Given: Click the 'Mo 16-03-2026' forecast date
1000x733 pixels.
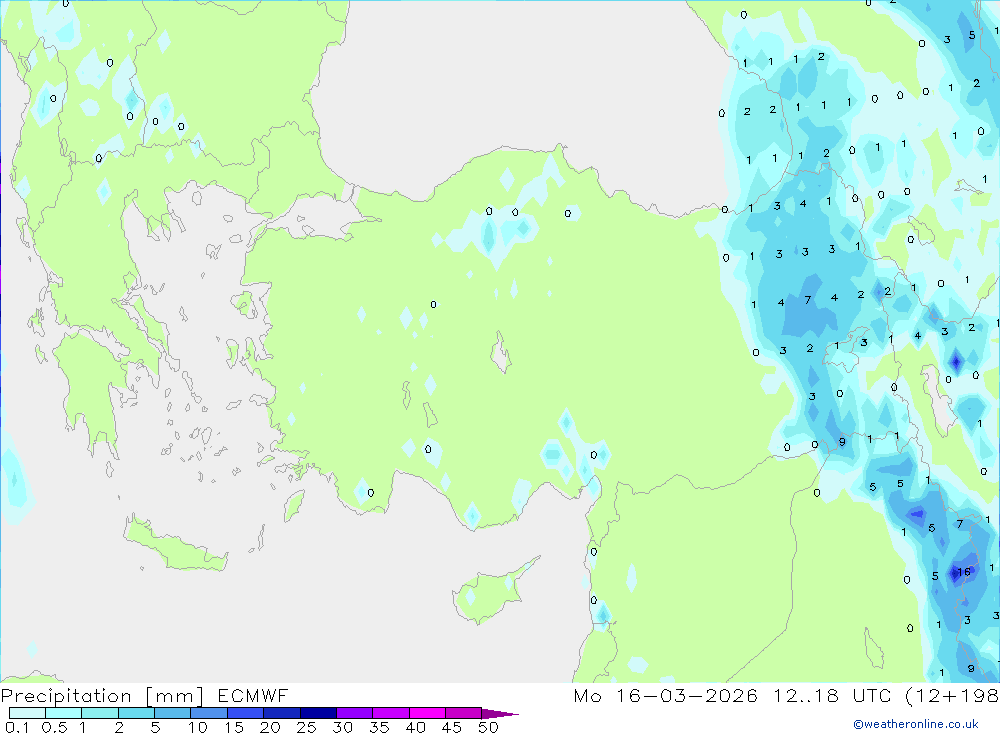Looking at the screenshot, I should pyautogui.click(x=666, y=695).
